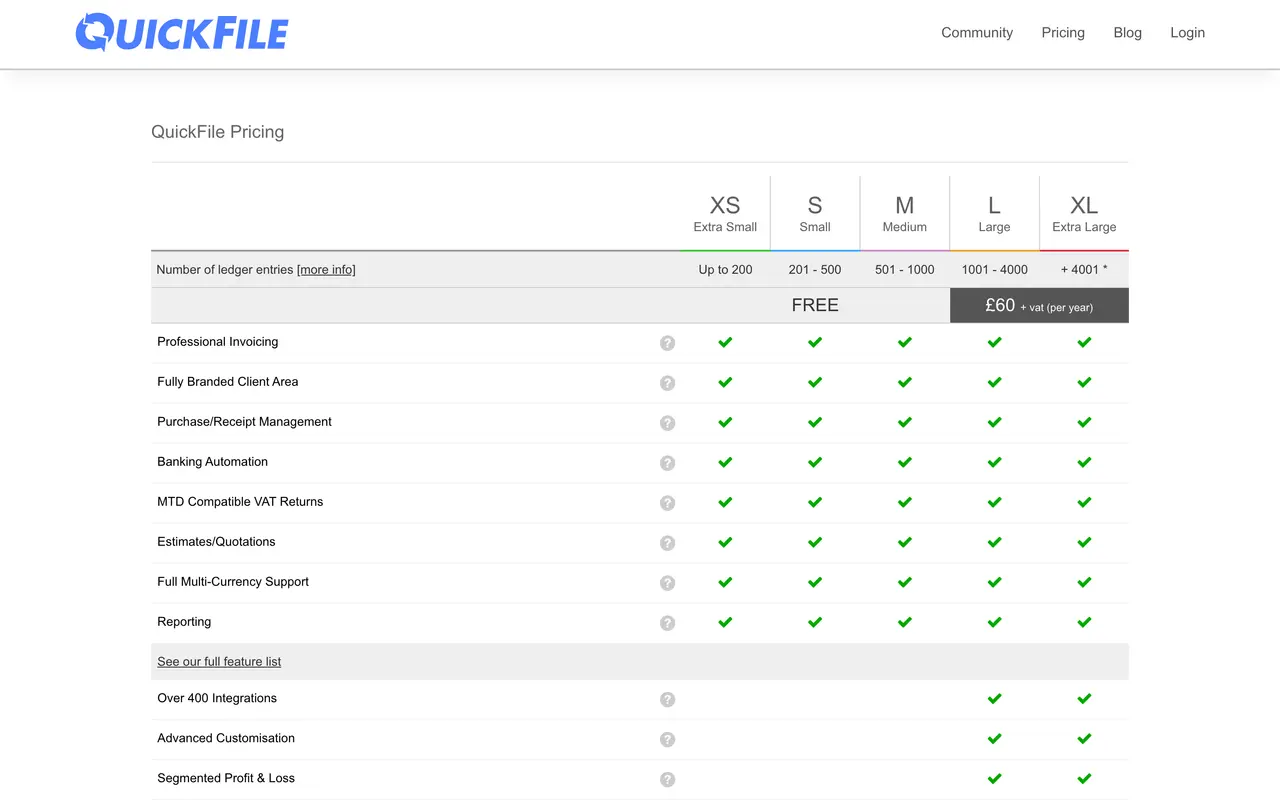Click the '+ 4001 *' ledger cell

click(x=1084, y=269)
